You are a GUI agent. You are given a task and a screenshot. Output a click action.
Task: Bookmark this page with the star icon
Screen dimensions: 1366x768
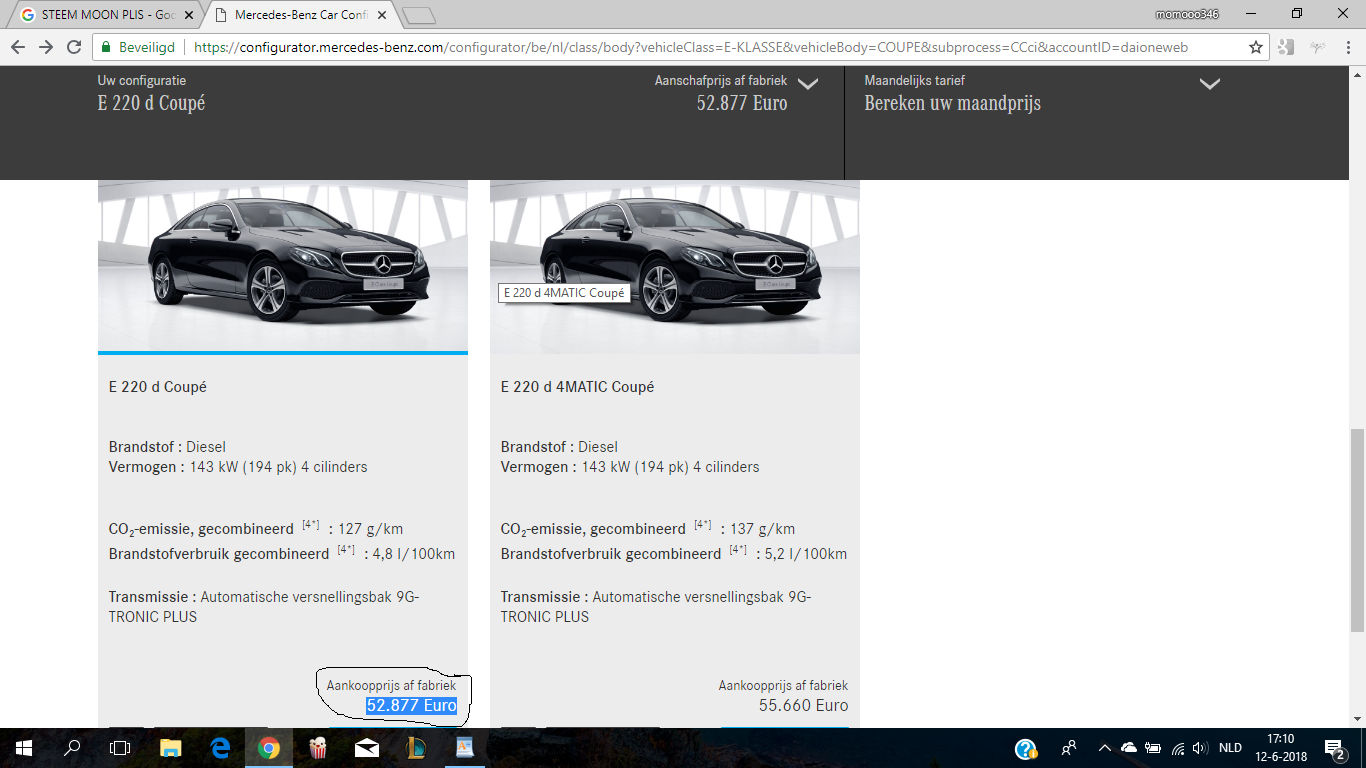tap(1256, 47)
